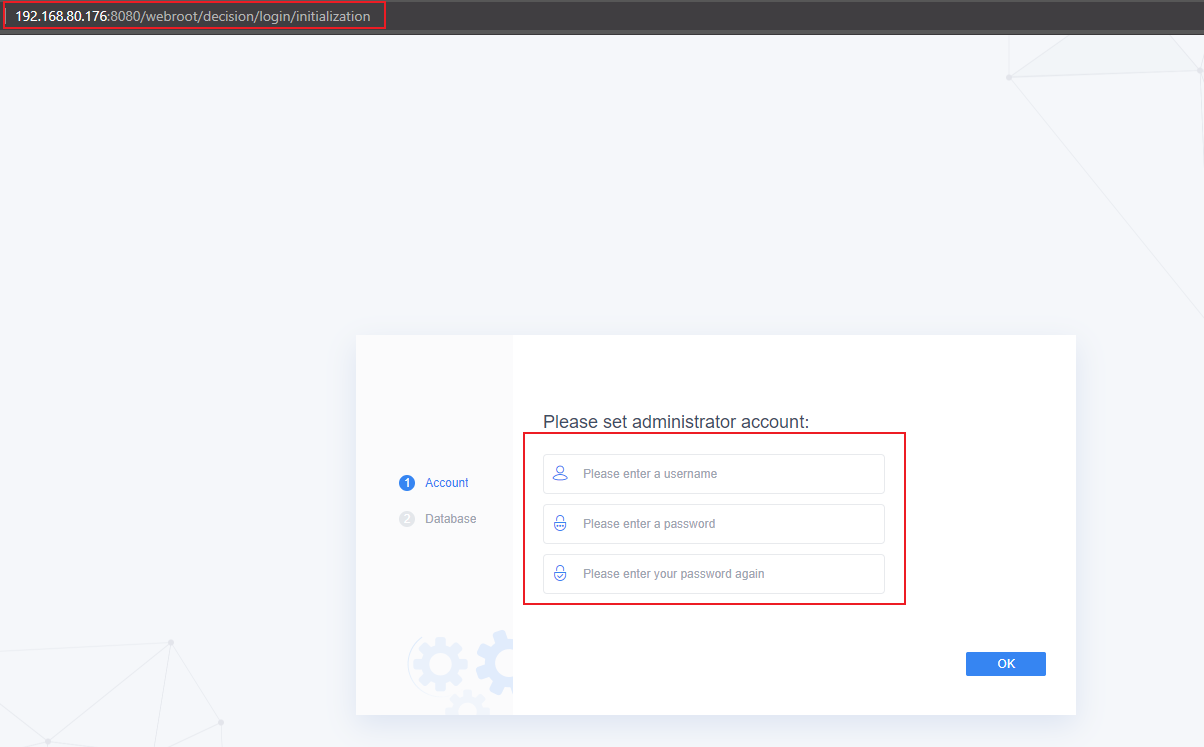Click the filled numeral 1 badge beside Account
Screen dimensions: 1204x747
click(406, 482)
